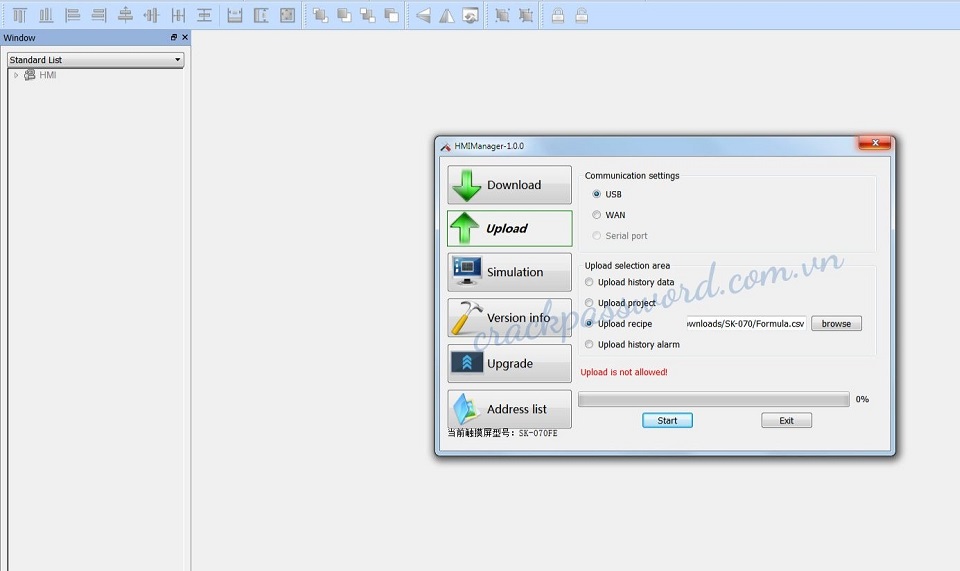Choose the Upload project radio button
The image size is (960, 571).
pyautogui.click(x=589, y=303)
